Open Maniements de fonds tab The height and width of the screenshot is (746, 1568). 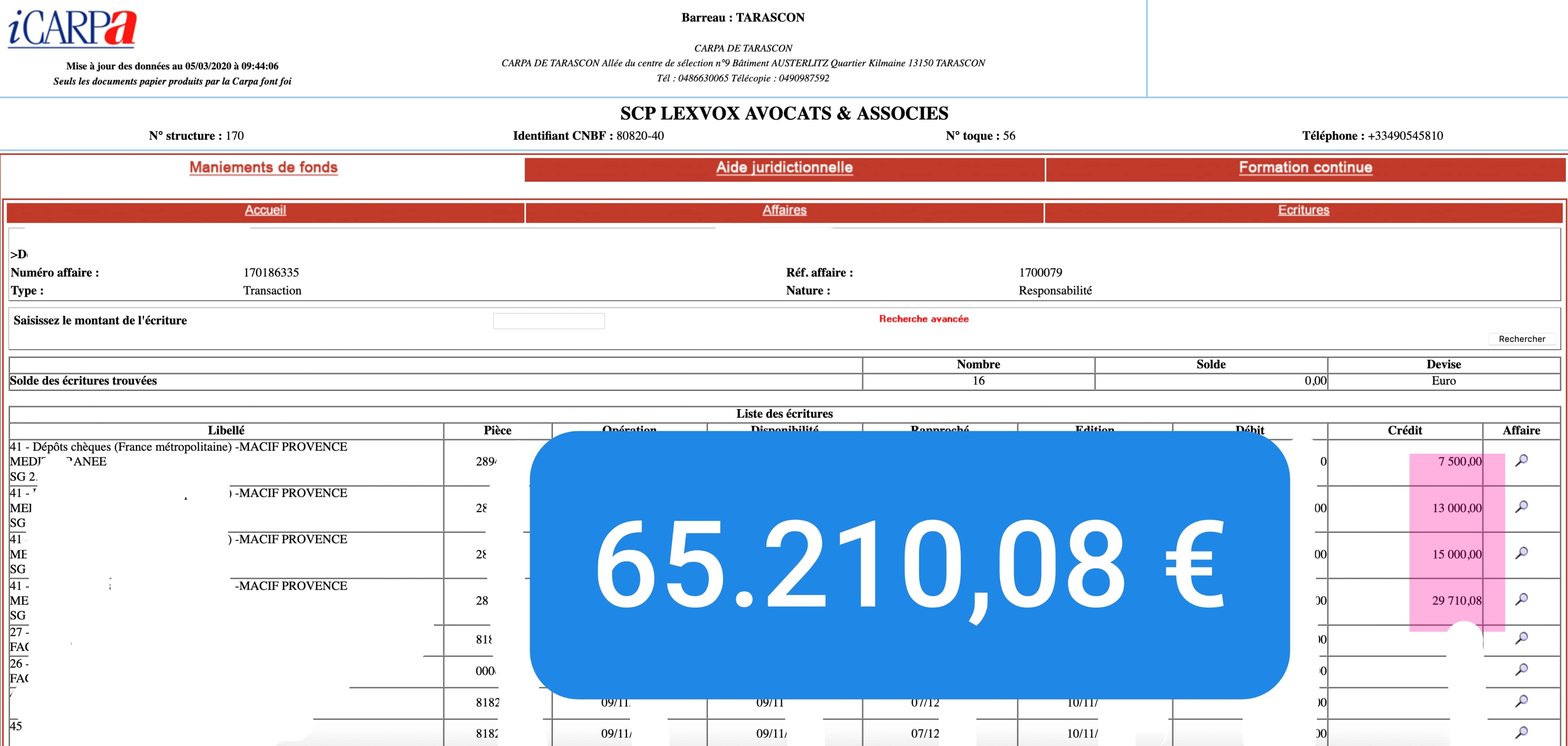[x=264, y=167]
